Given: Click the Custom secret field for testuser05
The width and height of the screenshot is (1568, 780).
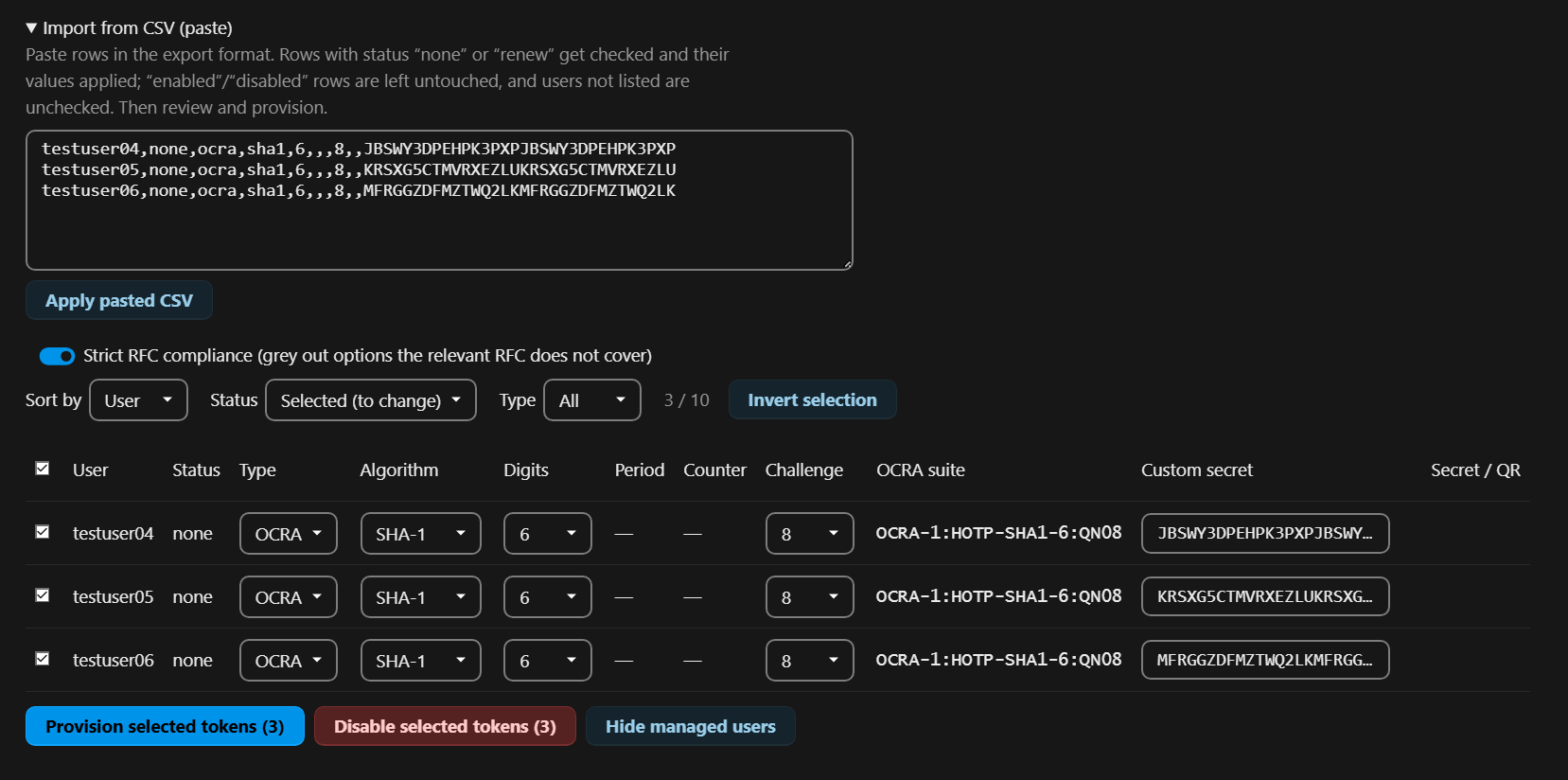Looking at the screenshot, I should tap(1265, 596).
